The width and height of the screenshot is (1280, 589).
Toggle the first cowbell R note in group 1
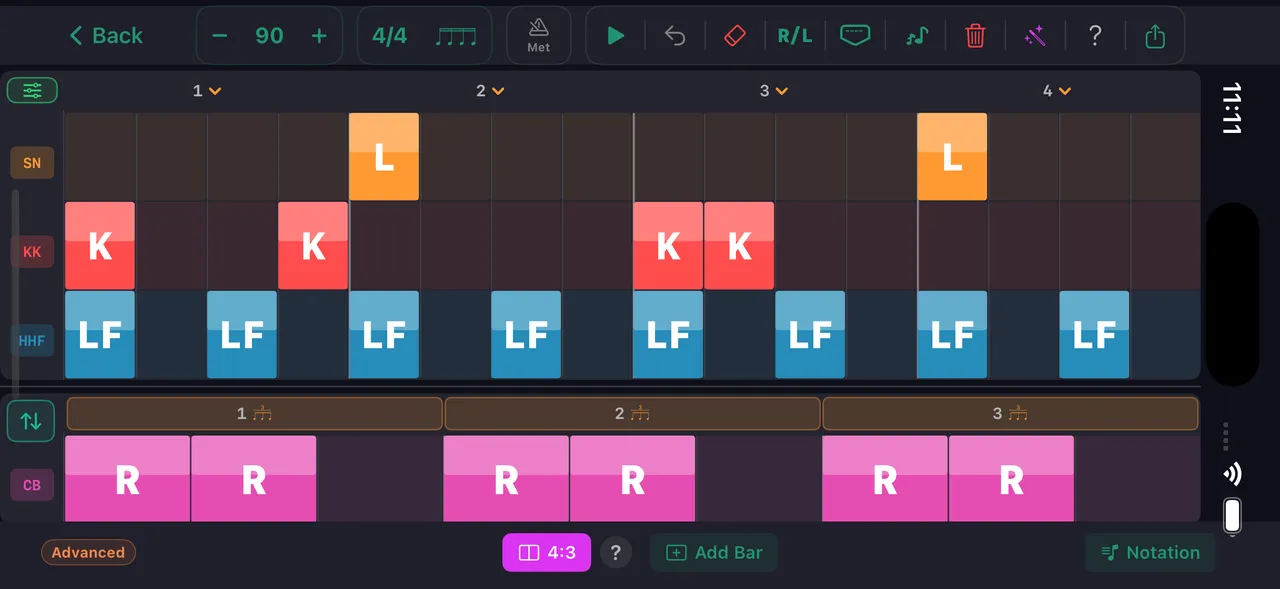click(x=127, y=479)
